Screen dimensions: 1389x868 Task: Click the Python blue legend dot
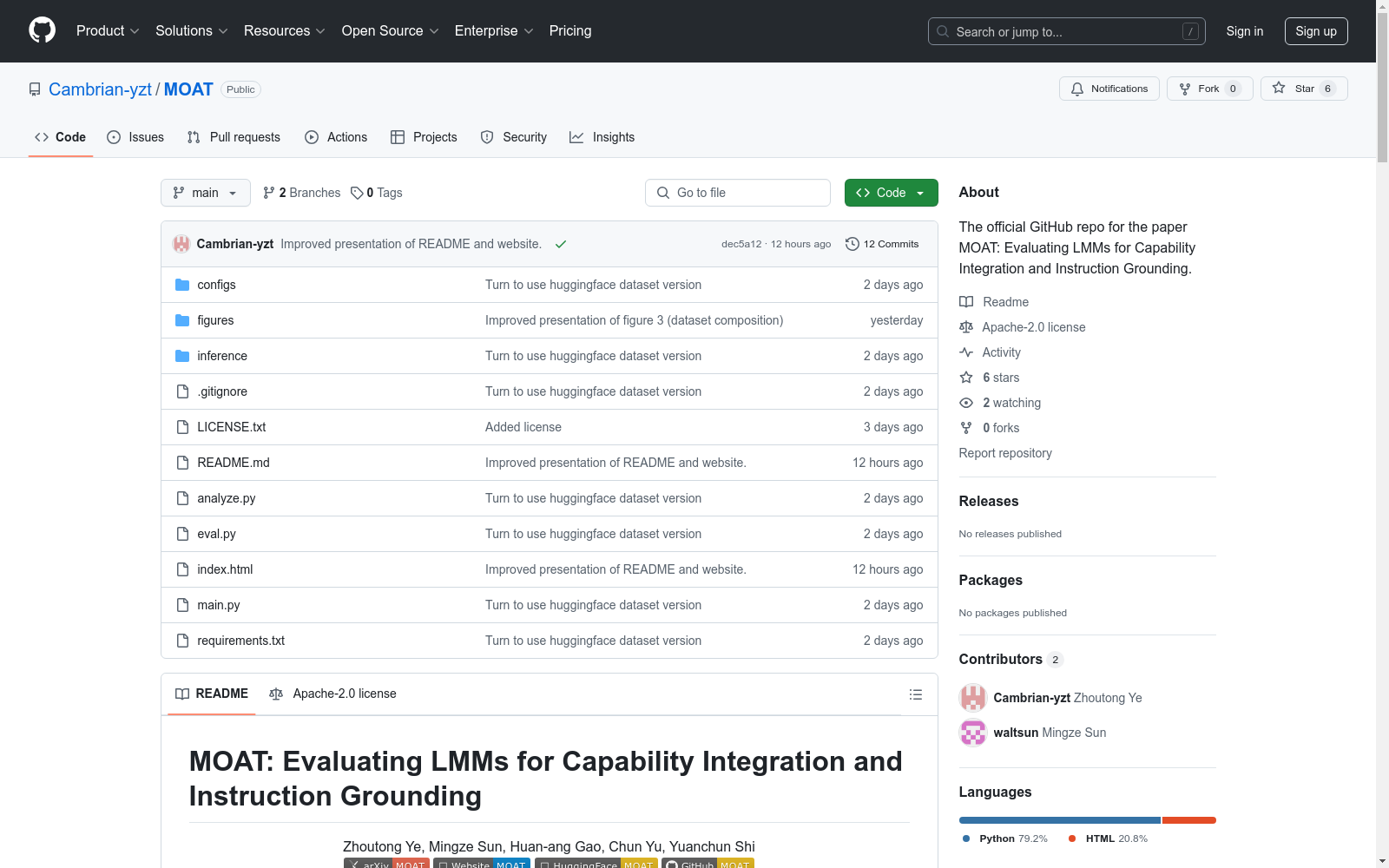[966, 838]
